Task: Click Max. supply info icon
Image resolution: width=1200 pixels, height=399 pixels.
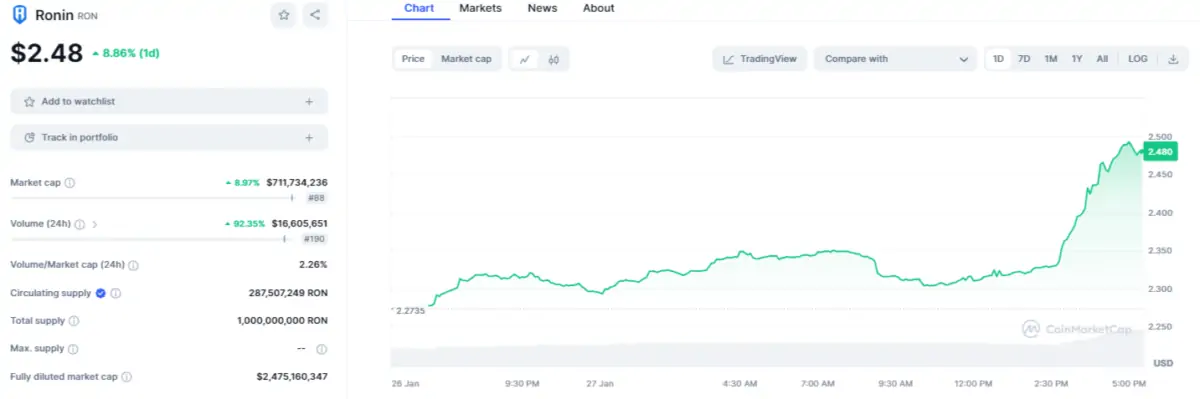Action: [72, 349]
